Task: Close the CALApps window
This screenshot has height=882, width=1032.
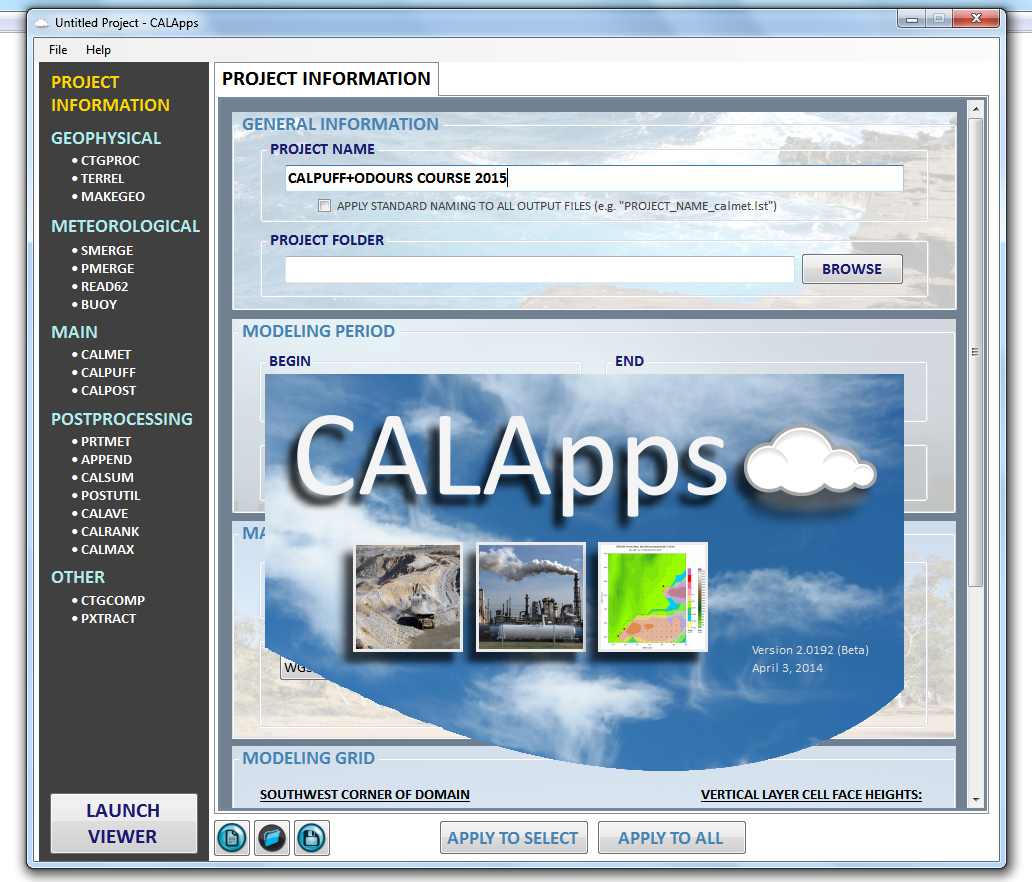Action: (x=977, y=19)
